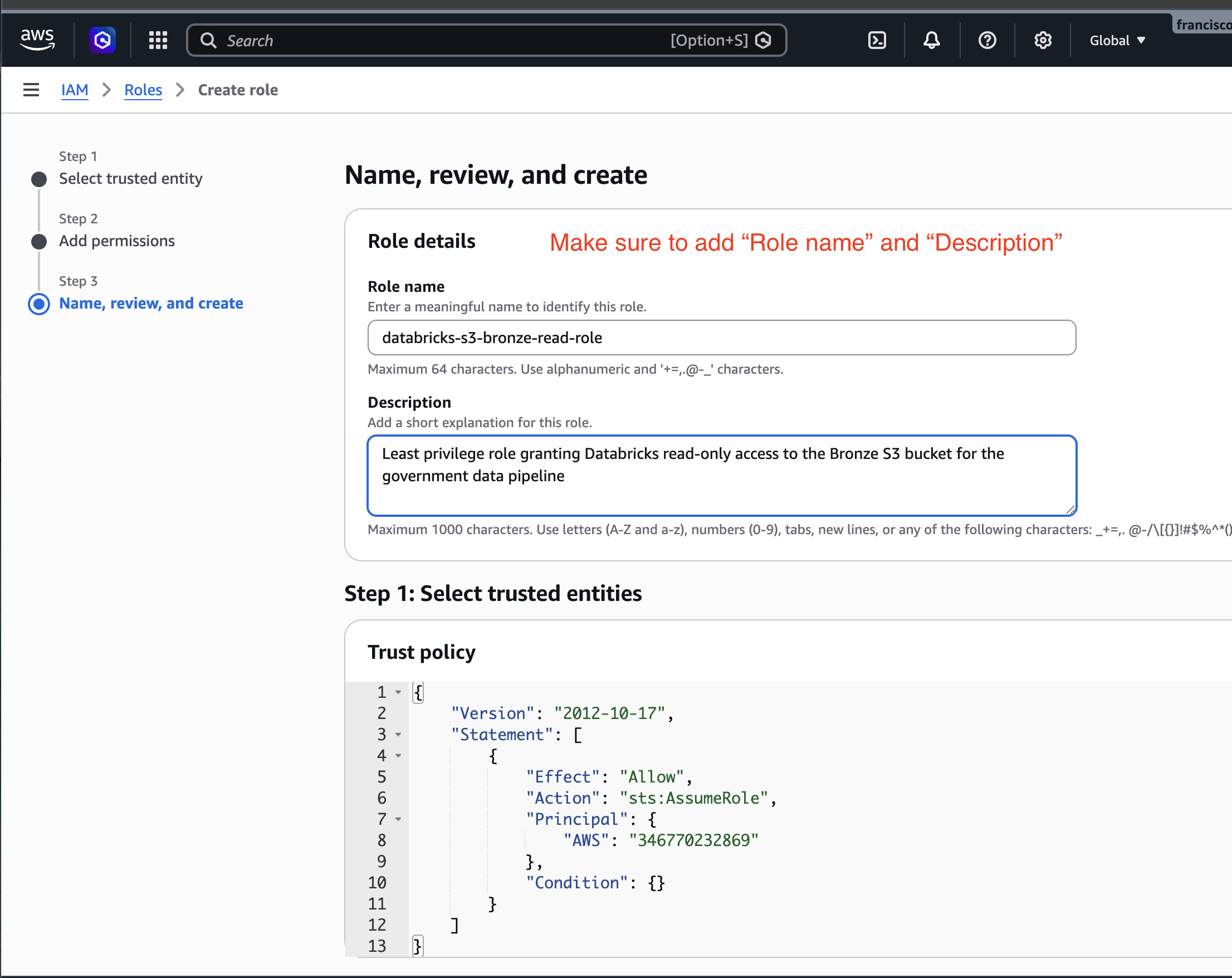The image size is (1232, 978).
Task: Grab the Description textarea resize handle
Action: click(x=1070, y=510)
